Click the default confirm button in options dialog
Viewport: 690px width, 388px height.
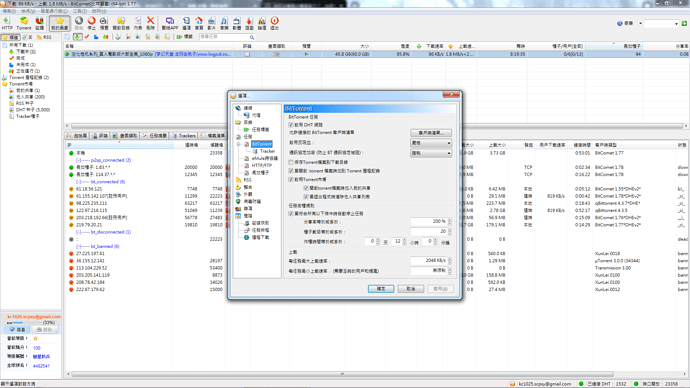click(381, 289)
